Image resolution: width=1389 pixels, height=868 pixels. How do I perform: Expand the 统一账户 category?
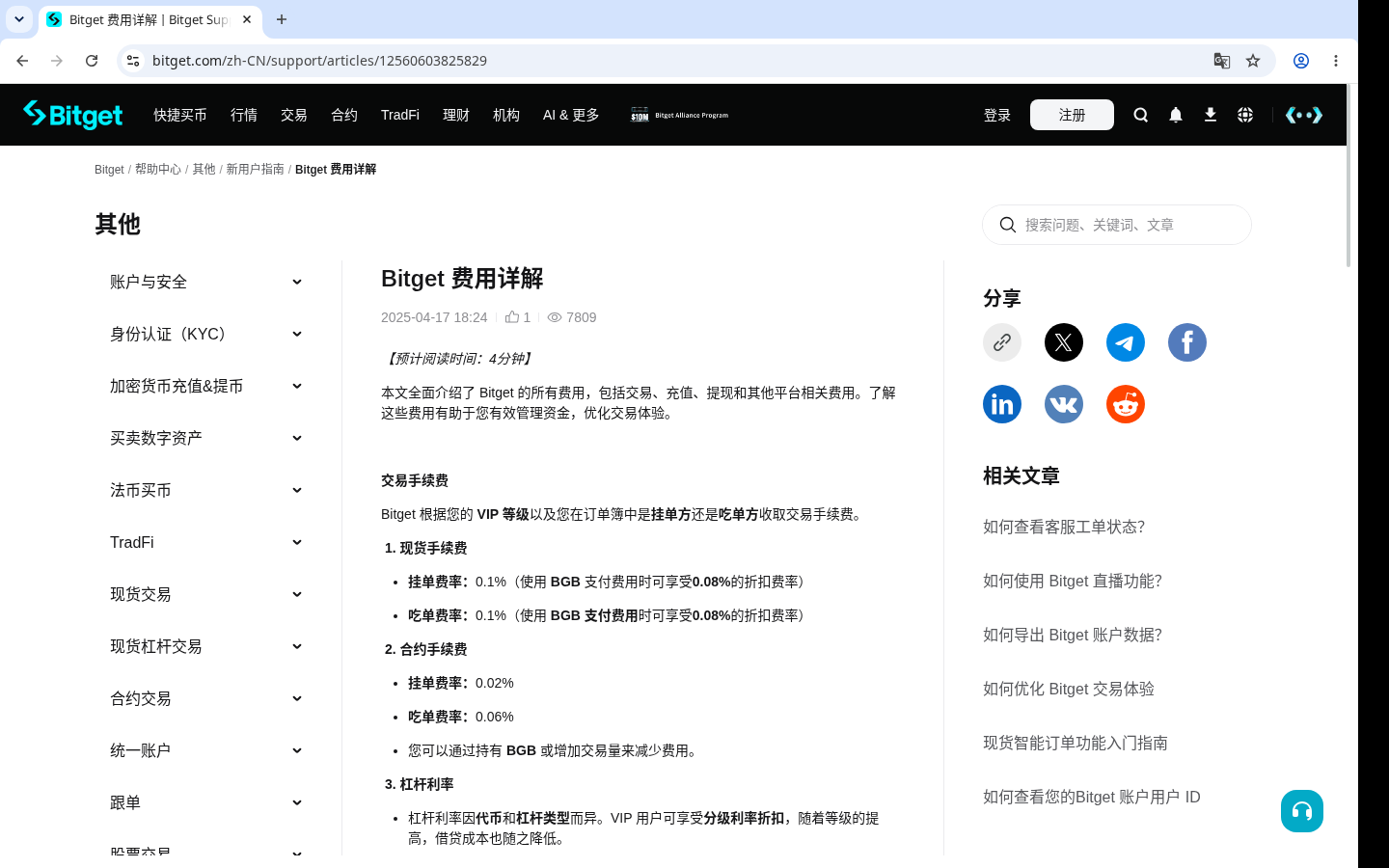206,750
